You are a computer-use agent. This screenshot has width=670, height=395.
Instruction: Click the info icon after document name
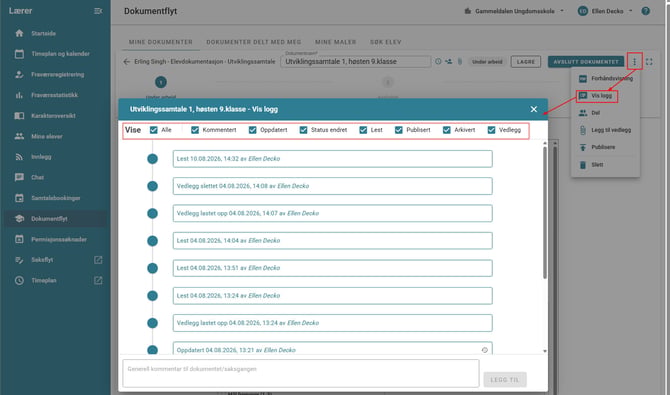coord(438,62)
